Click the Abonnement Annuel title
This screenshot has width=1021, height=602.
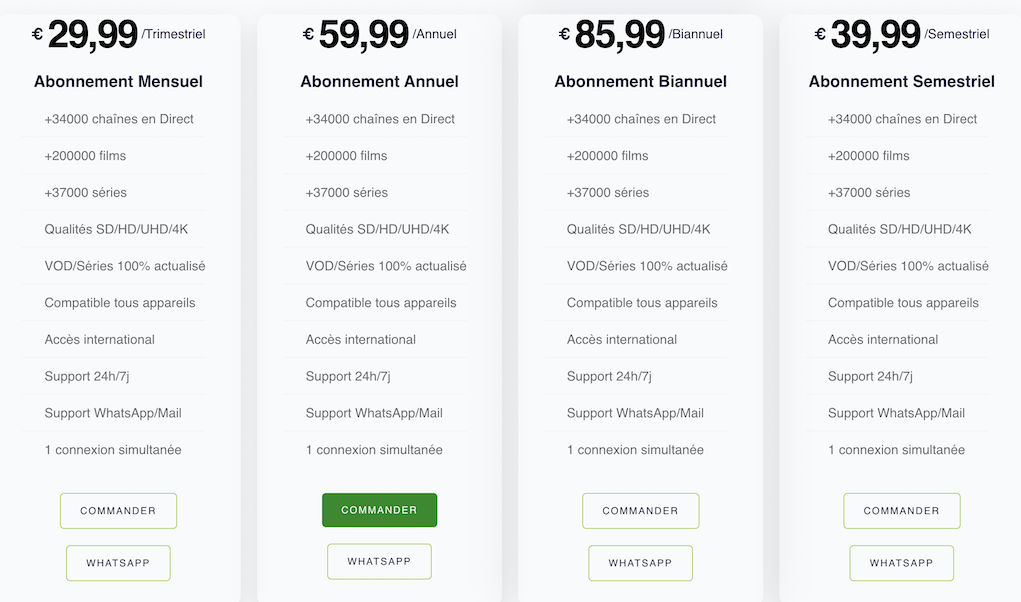[x=379, y=82]
